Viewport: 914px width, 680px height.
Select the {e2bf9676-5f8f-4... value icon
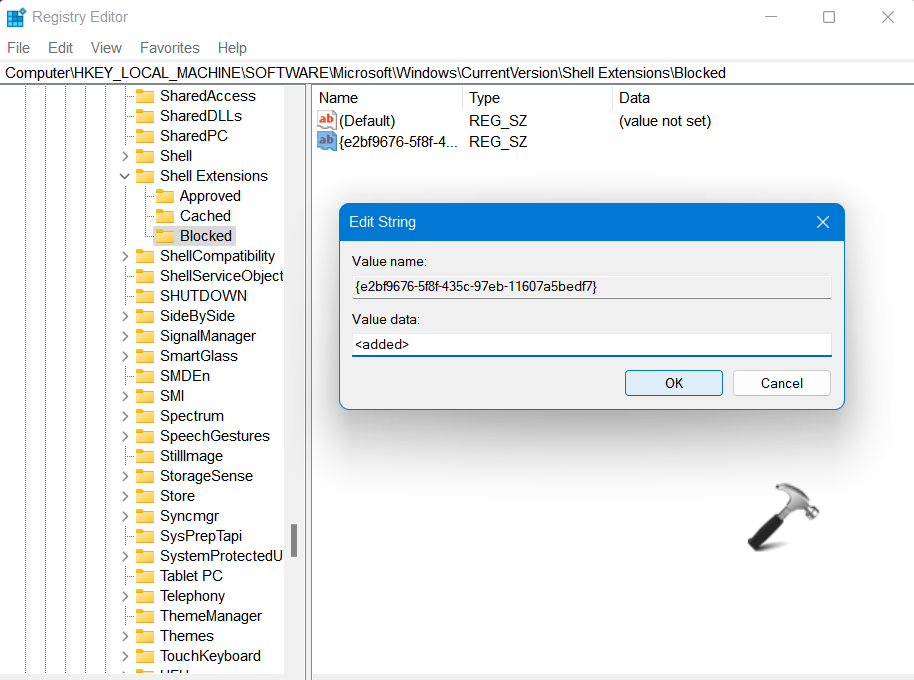[326, 142]
